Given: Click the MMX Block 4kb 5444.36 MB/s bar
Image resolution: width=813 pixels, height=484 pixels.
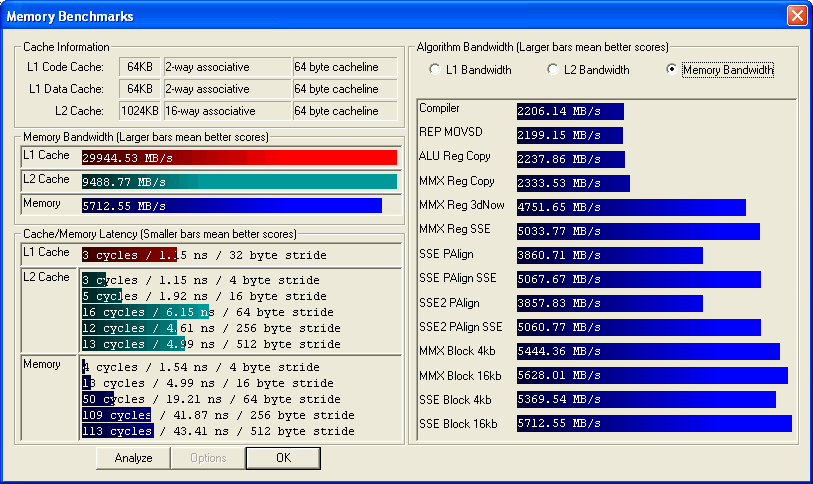Looking at the screenshot, I should (648, 351).
